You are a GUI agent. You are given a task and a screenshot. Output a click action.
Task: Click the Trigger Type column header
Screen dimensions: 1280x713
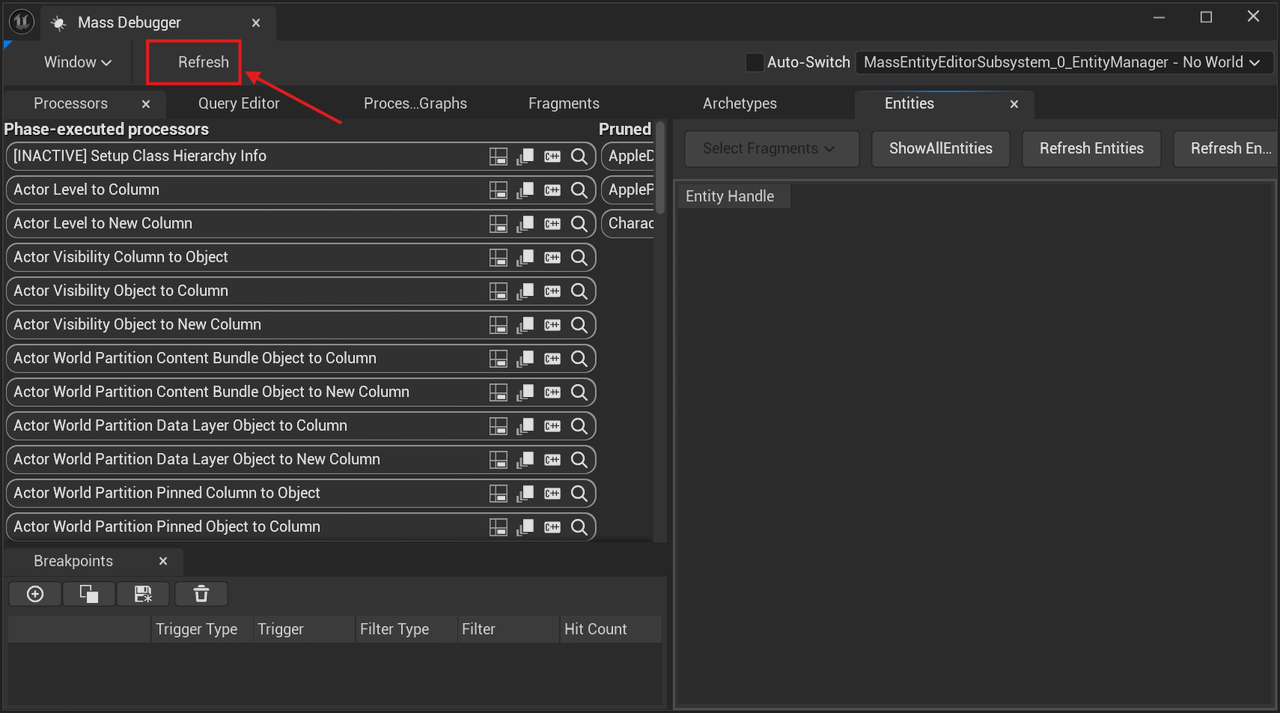coord(202,629)
